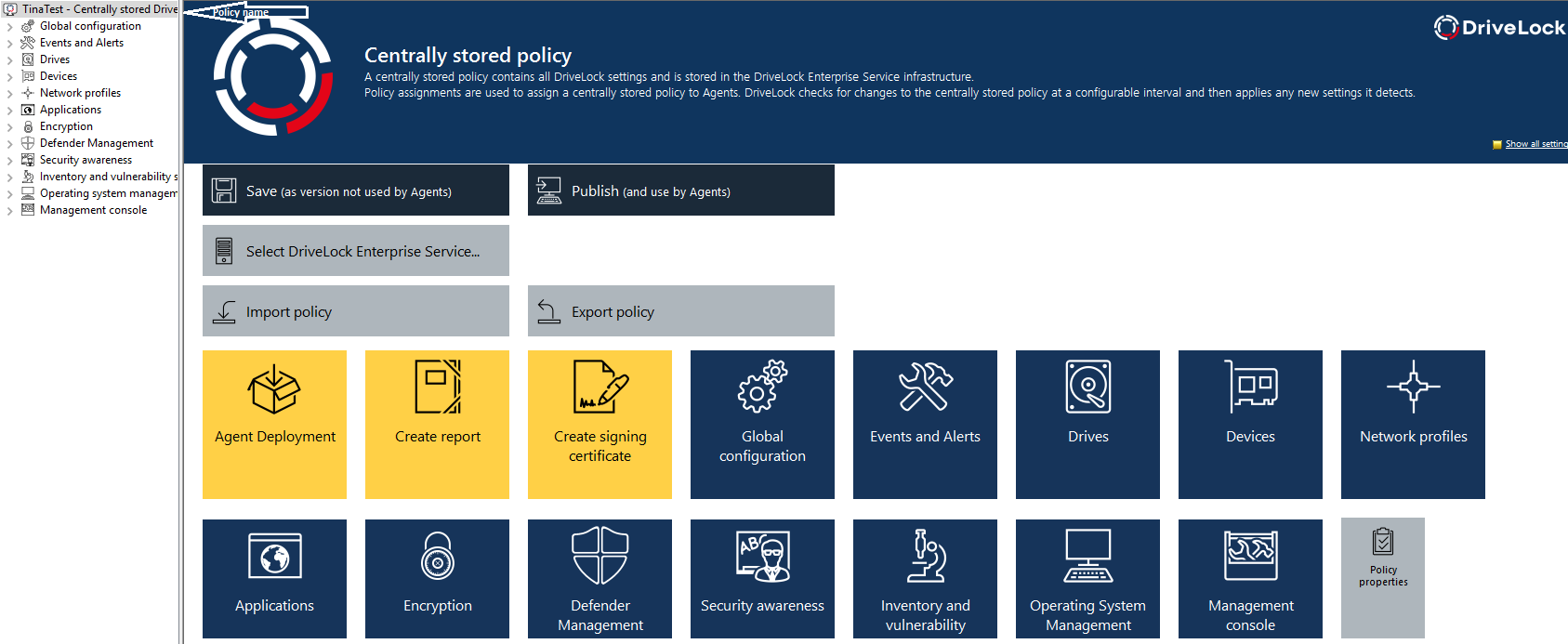Publish the policy for Agents
The height and width of the screenshot is (644, 1568).
[681, 191]
